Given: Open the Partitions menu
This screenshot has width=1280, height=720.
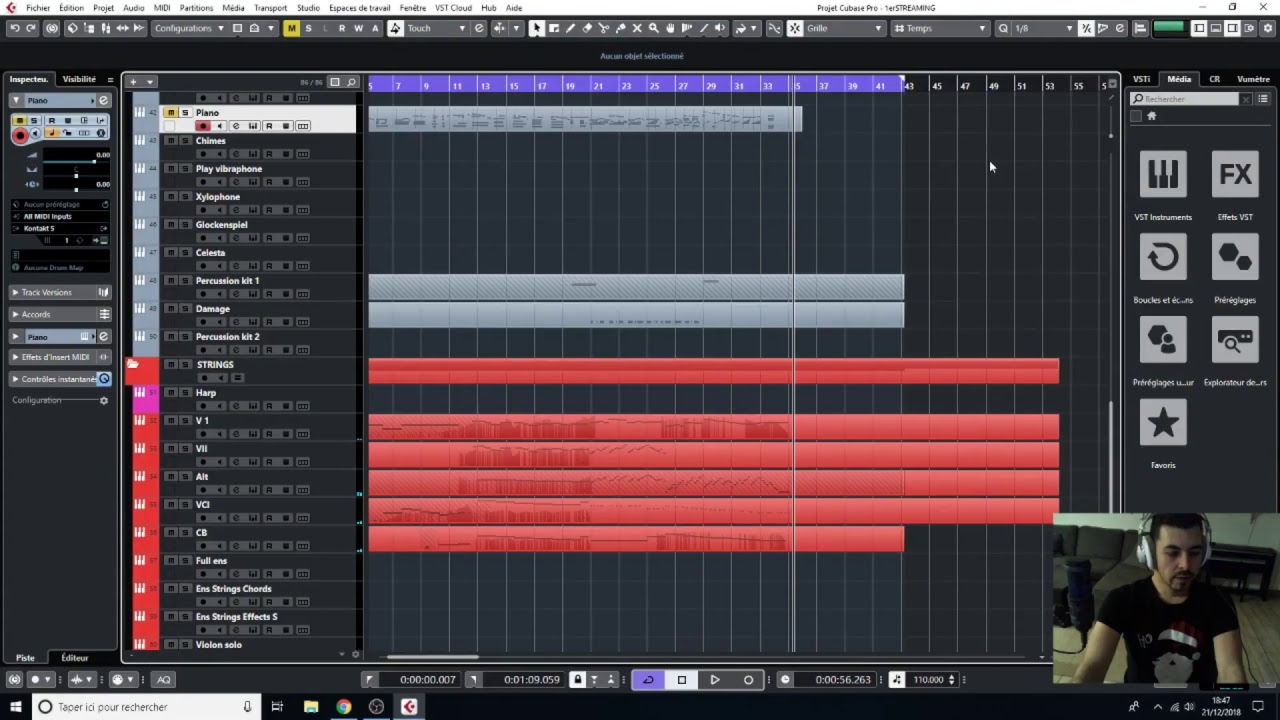Looking at the screenshot, I should click(196, 8).
